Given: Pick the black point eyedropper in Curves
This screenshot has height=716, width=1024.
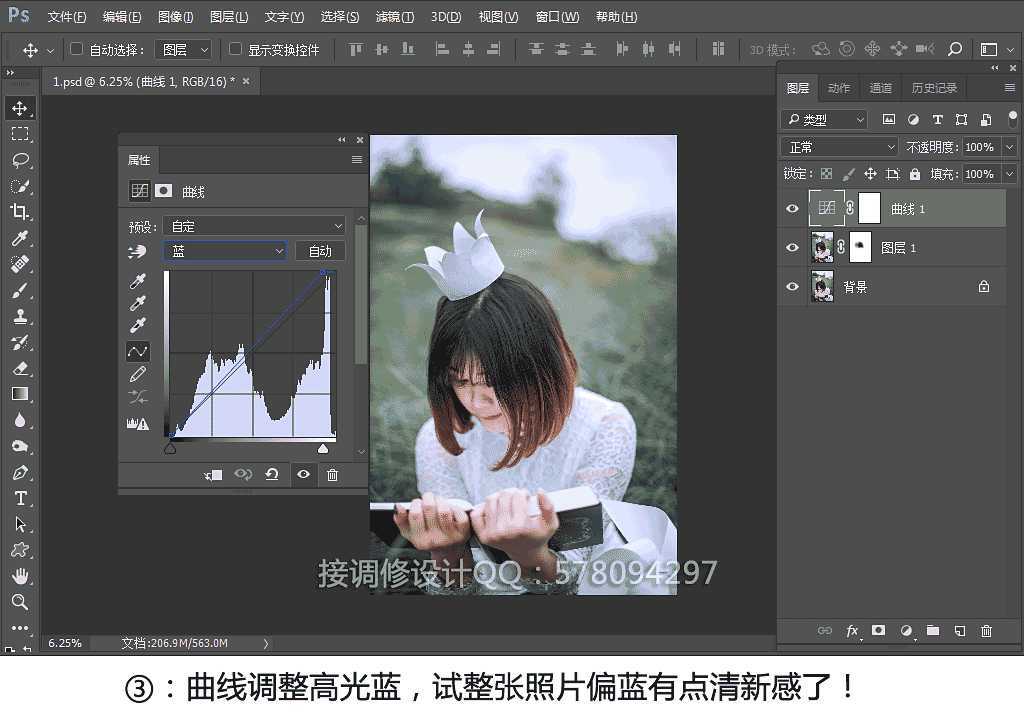Looking at the screenshot, I should [137, 281].
